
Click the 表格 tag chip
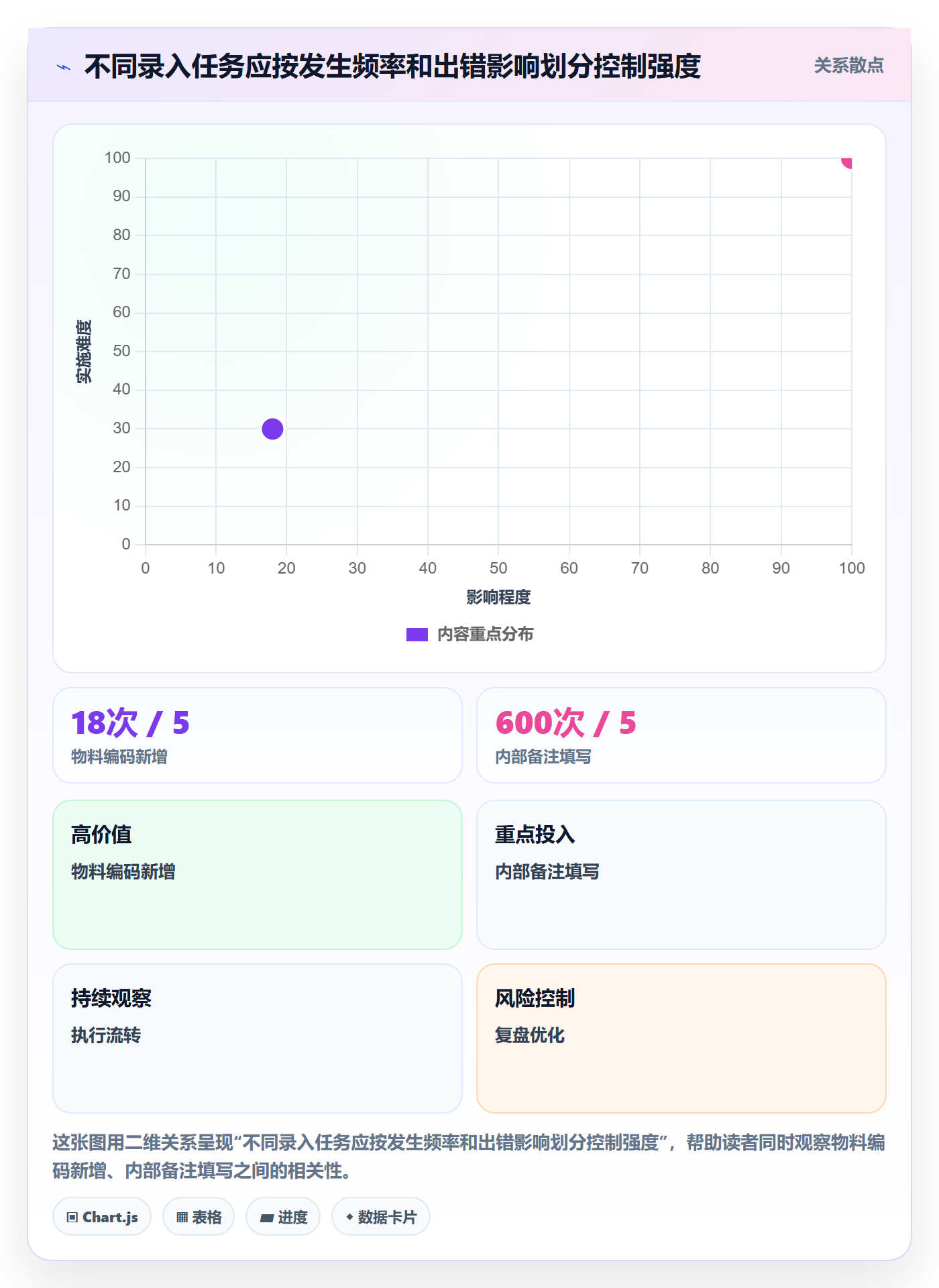tap(199, 1217)
